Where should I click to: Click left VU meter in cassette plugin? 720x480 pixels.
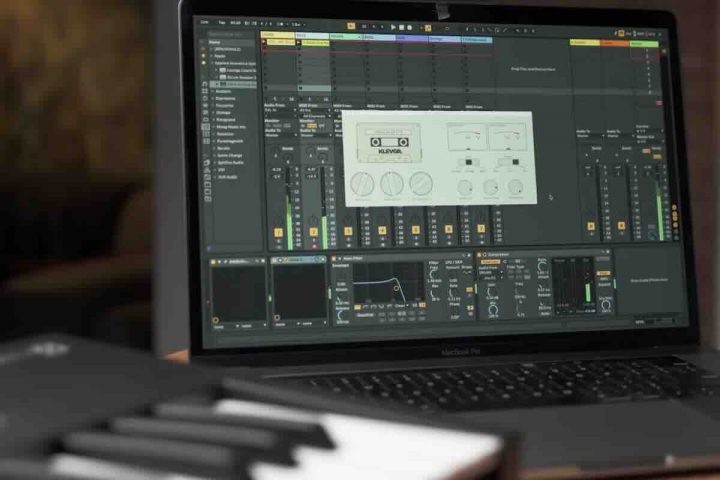pos(466,136)
